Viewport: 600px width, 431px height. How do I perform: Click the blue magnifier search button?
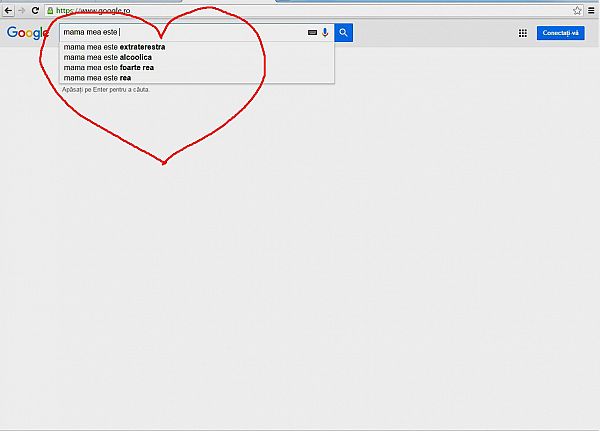[343, 33]
